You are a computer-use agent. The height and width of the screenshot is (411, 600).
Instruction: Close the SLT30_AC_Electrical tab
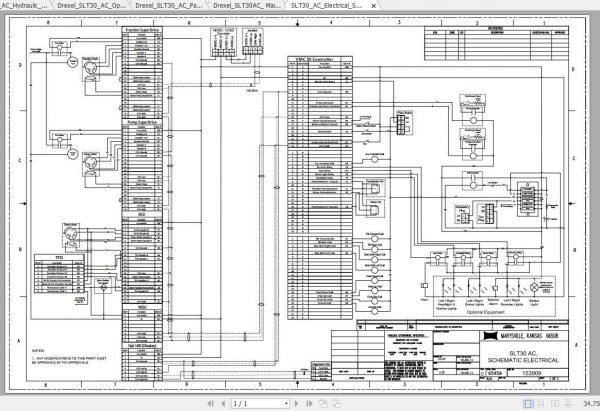tap(374, 6)
